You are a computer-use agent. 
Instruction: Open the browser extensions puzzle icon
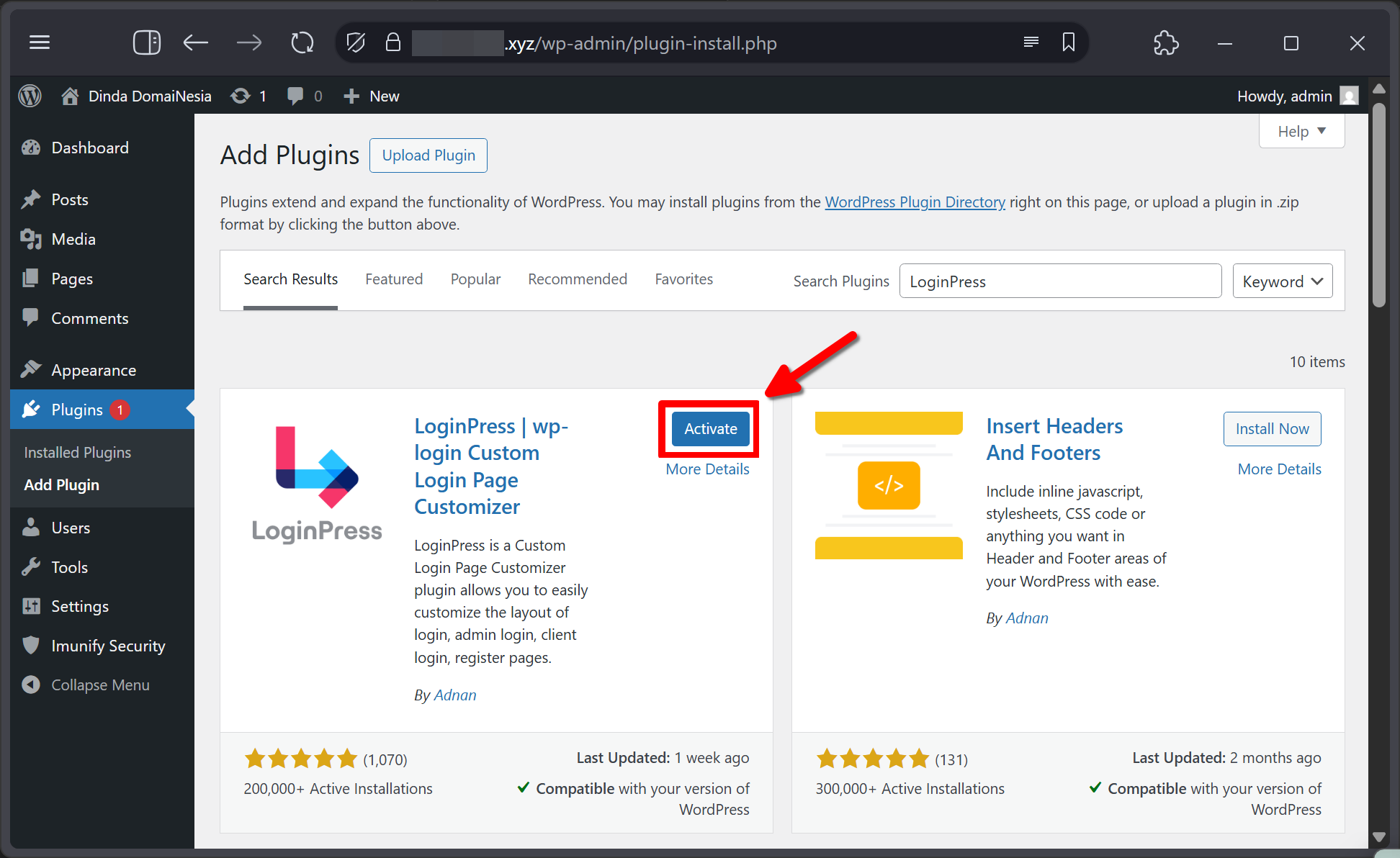click(x=1166, y=43)
